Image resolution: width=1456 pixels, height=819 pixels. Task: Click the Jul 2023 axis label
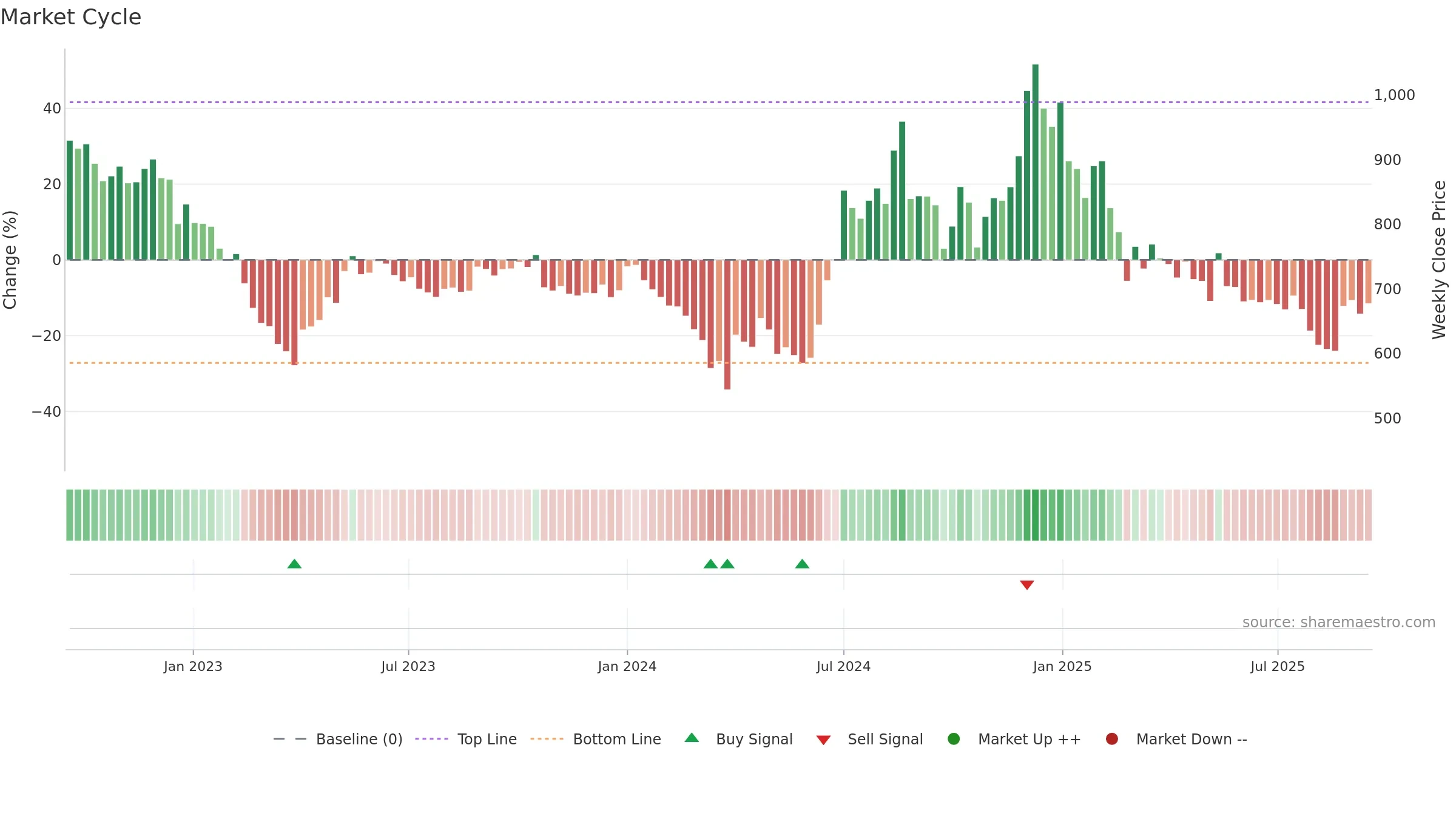tap(408, 666)
